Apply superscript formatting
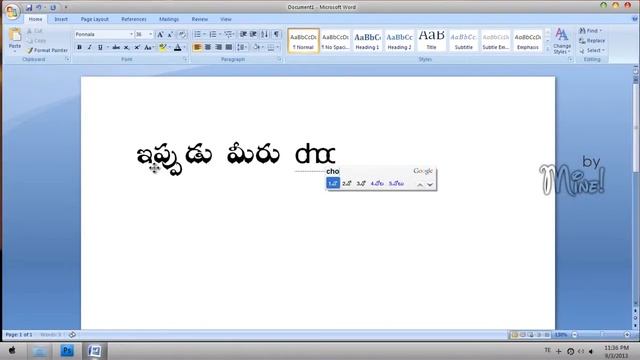The width and height of the screenshot is (640, 360). tap(137, 47)
